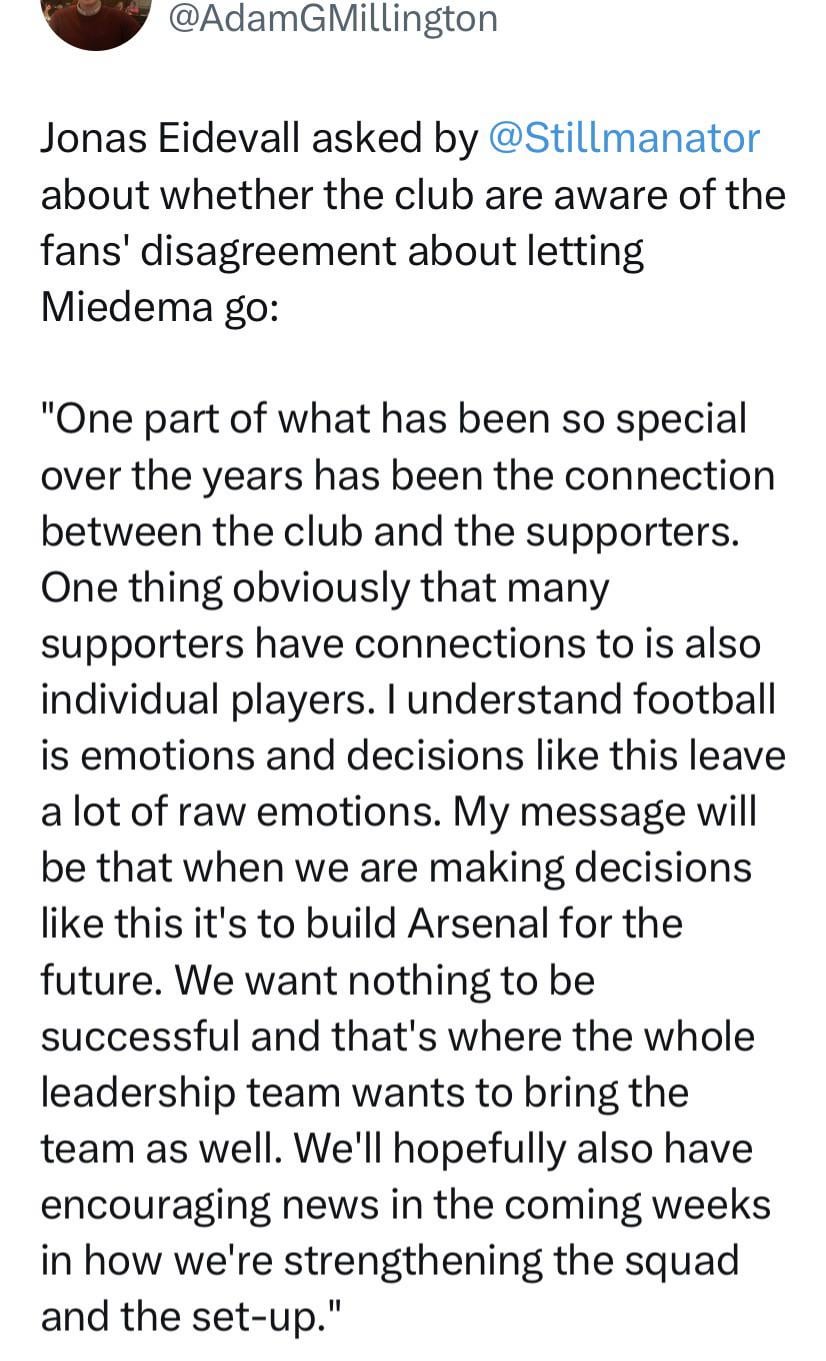This screenshot has height=1361, width=826.
Task: Click the words "My message will"
Action: point(605,812)
